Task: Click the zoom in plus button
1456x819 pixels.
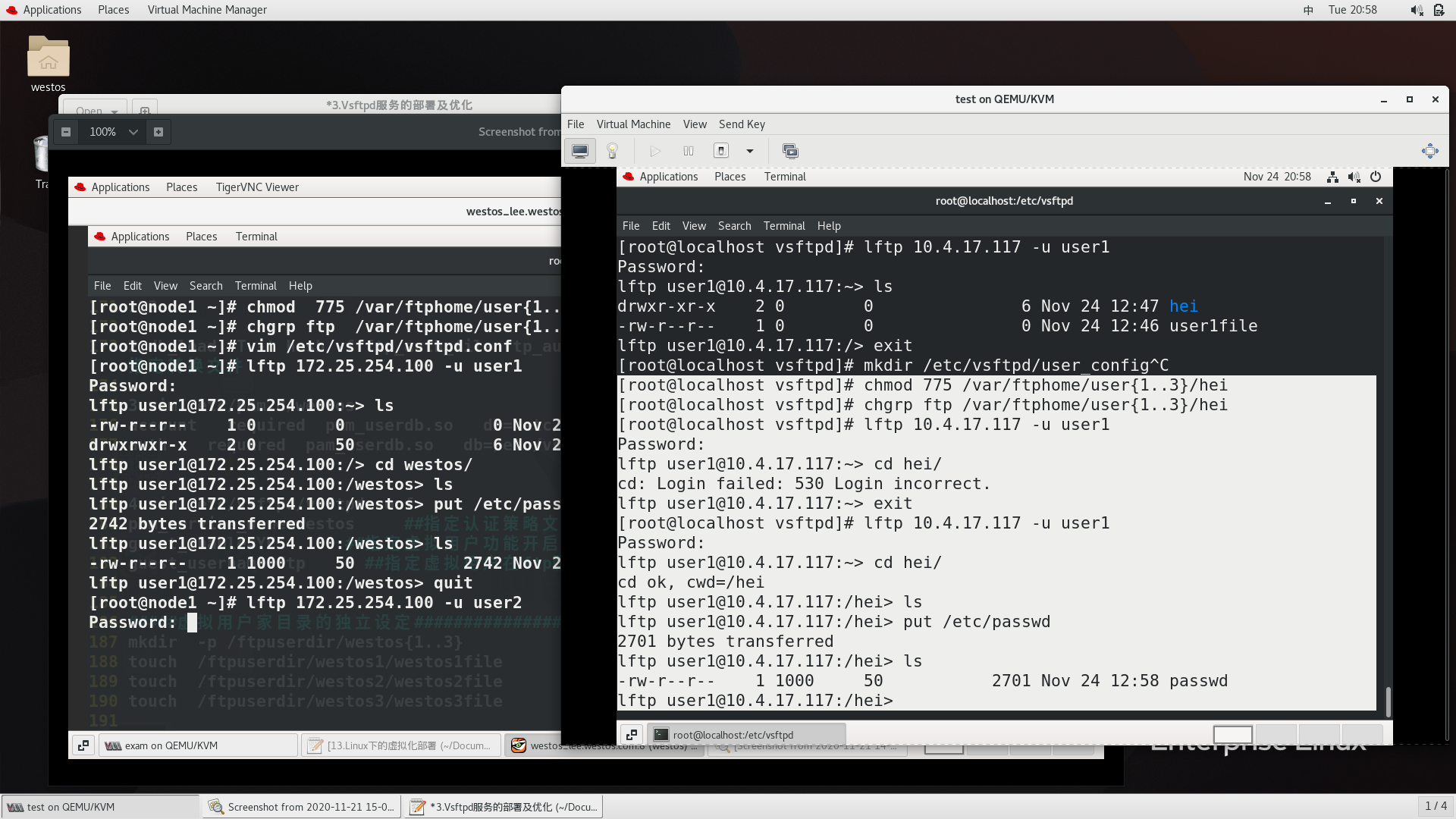Action: point(158,132)
